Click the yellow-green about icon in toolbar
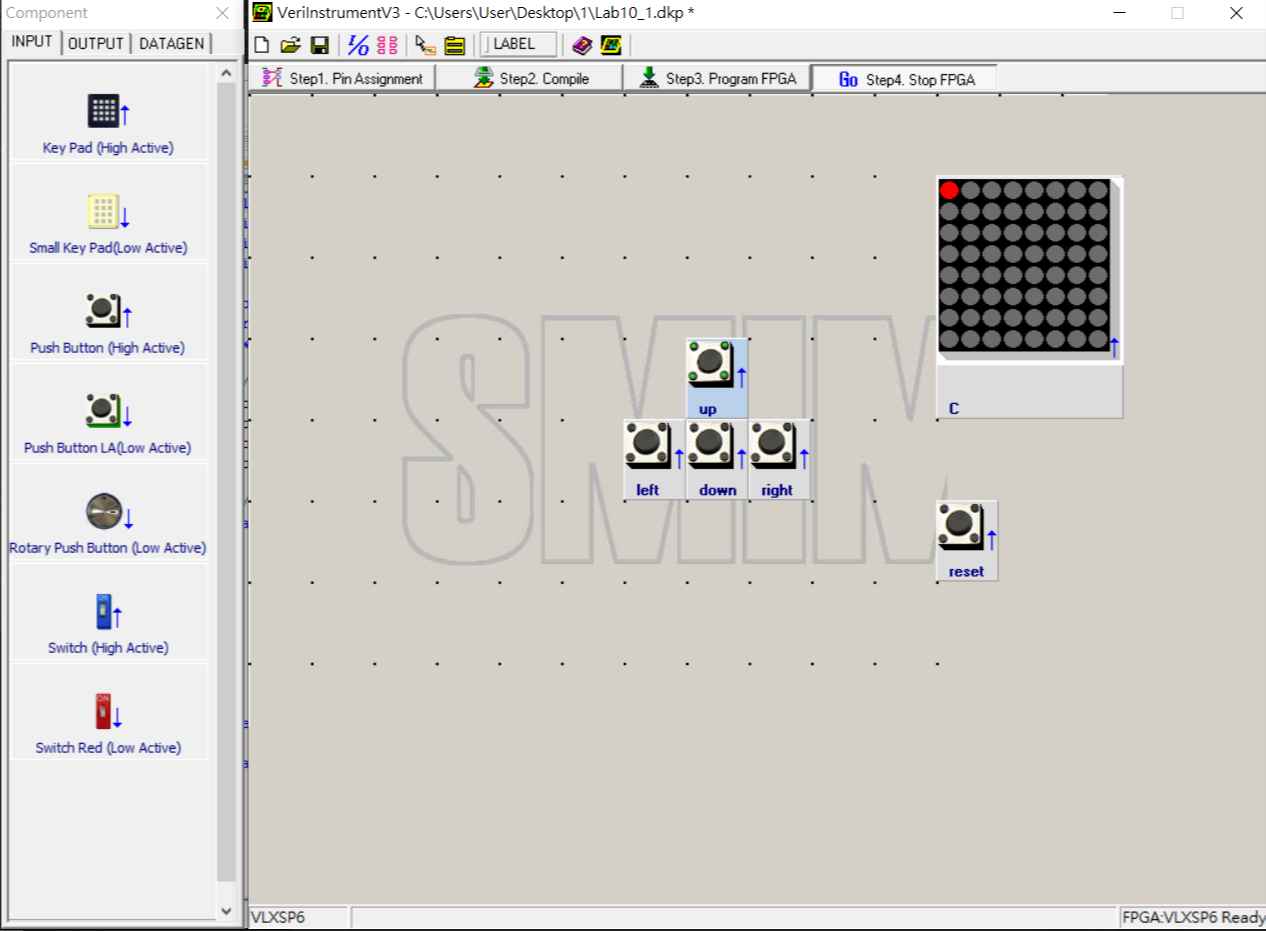 [611, 45]
